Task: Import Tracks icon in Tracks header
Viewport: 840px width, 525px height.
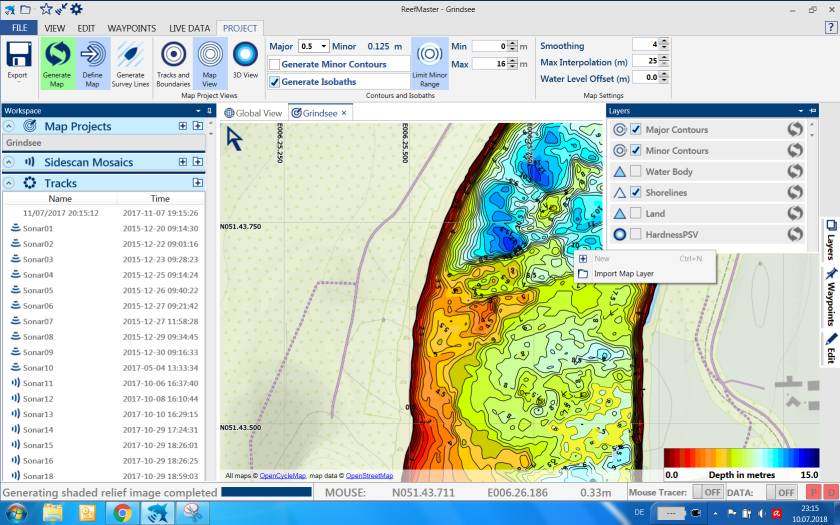Action: tap(198, 182)
